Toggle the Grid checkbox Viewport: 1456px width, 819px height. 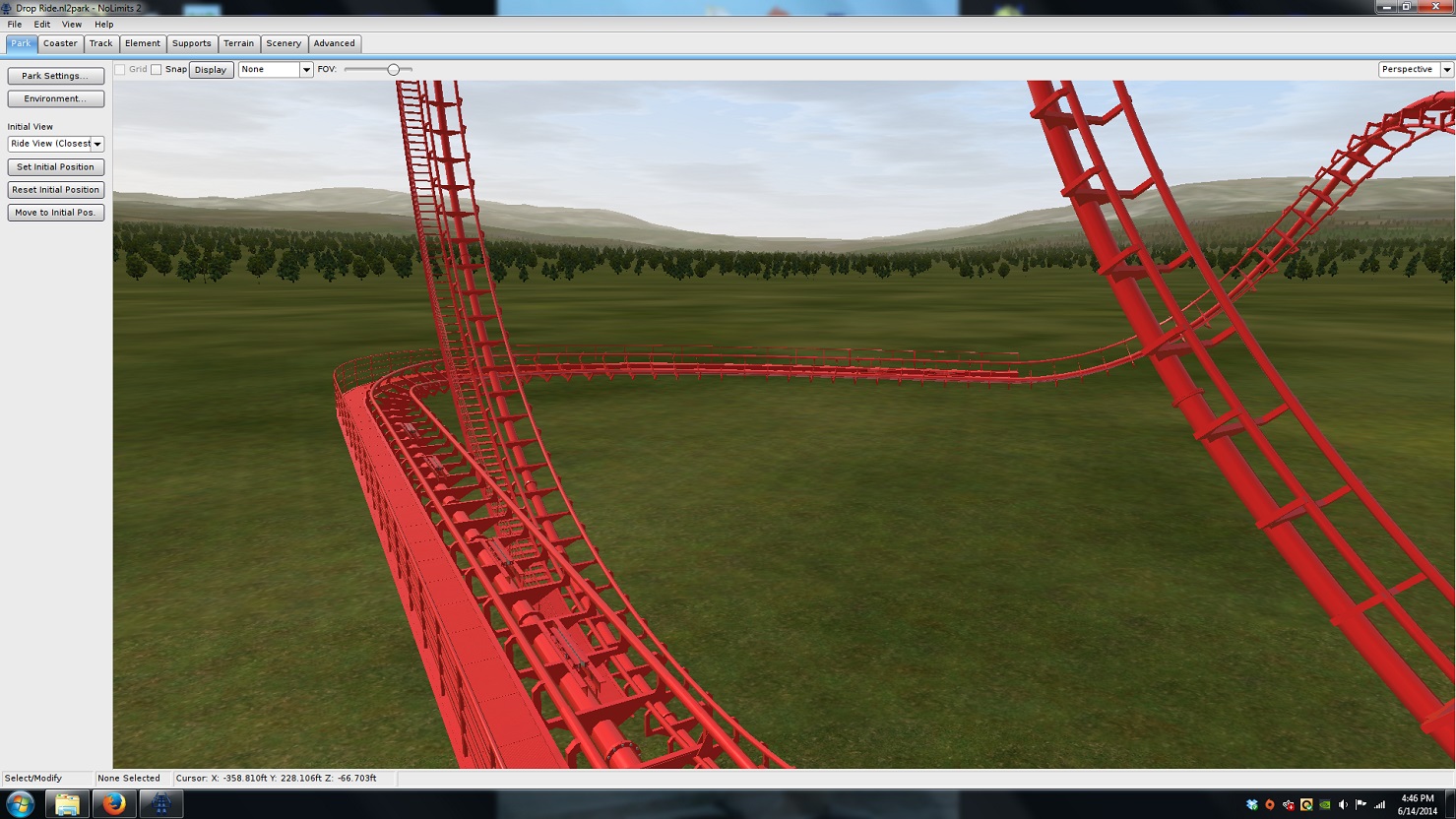(x=120, y=70)
